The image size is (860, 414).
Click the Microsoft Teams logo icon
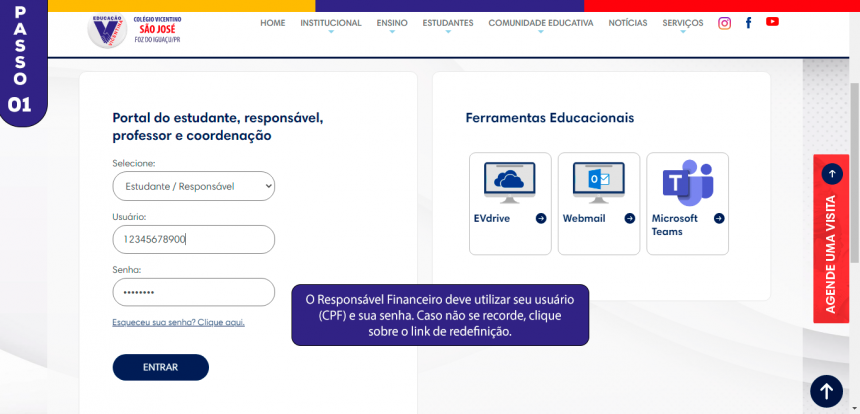687,183
